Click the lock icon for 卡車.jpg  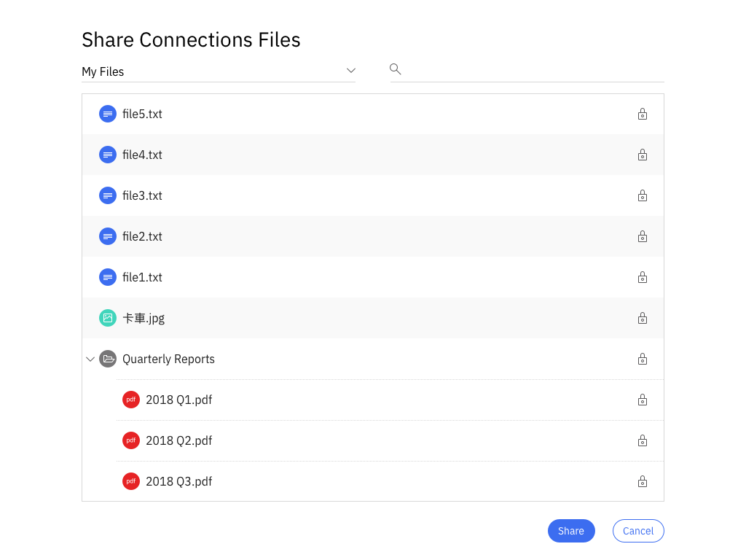pos(642,318)
